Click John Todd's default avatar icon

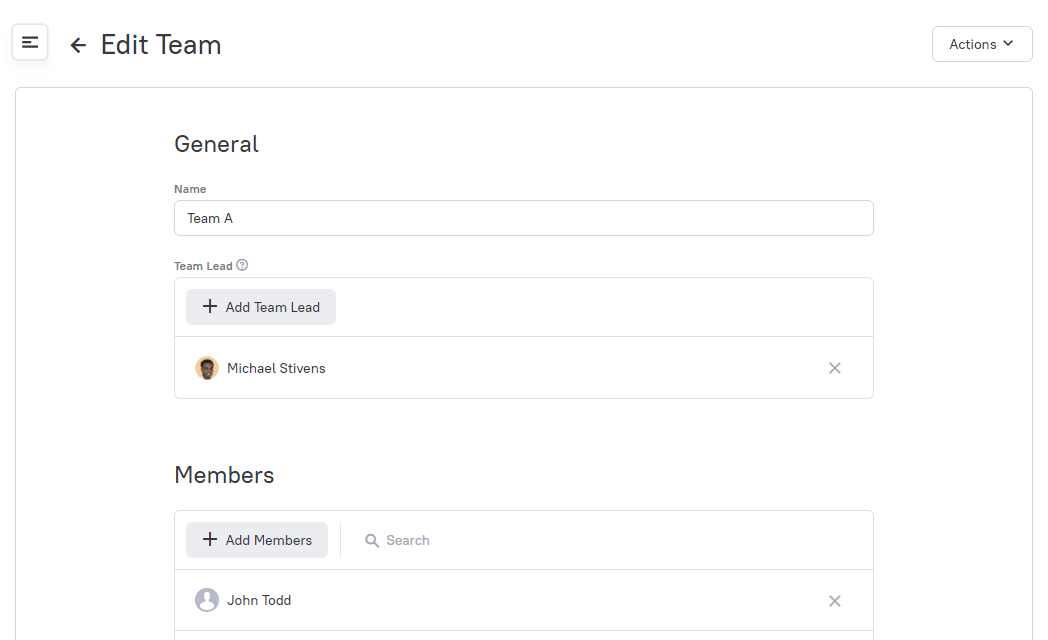point(207,600)
